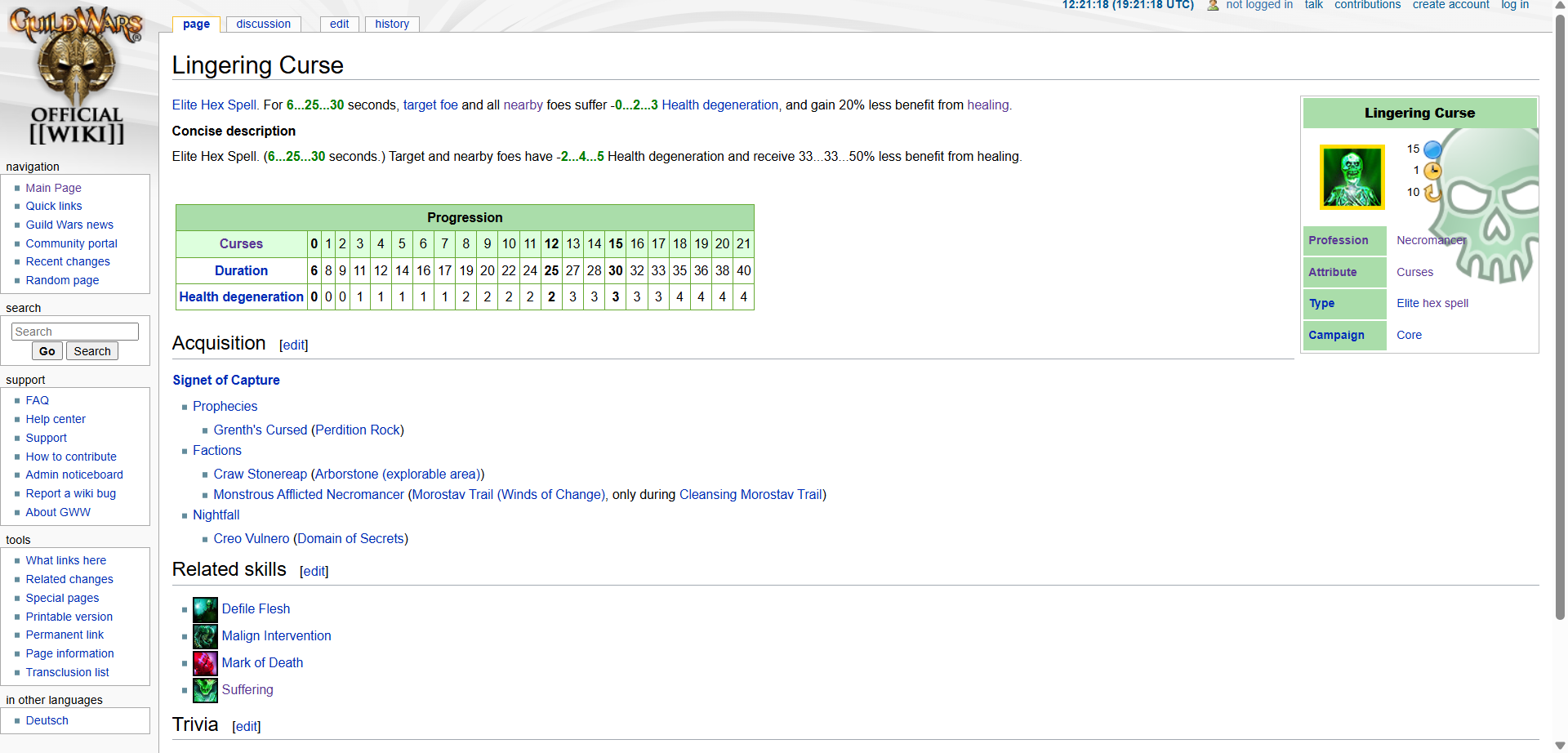
Task: Edit the Related skills section
Action: [x=314, y=572]
